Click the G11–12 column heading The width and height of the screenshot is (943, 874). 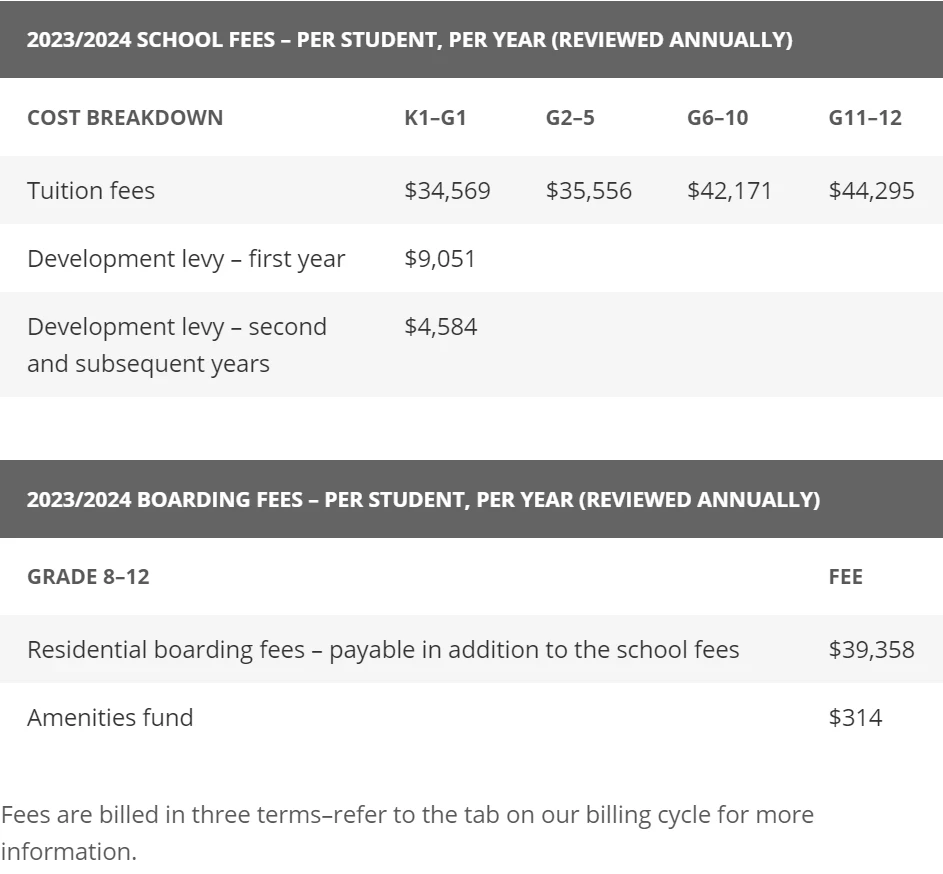865,118
